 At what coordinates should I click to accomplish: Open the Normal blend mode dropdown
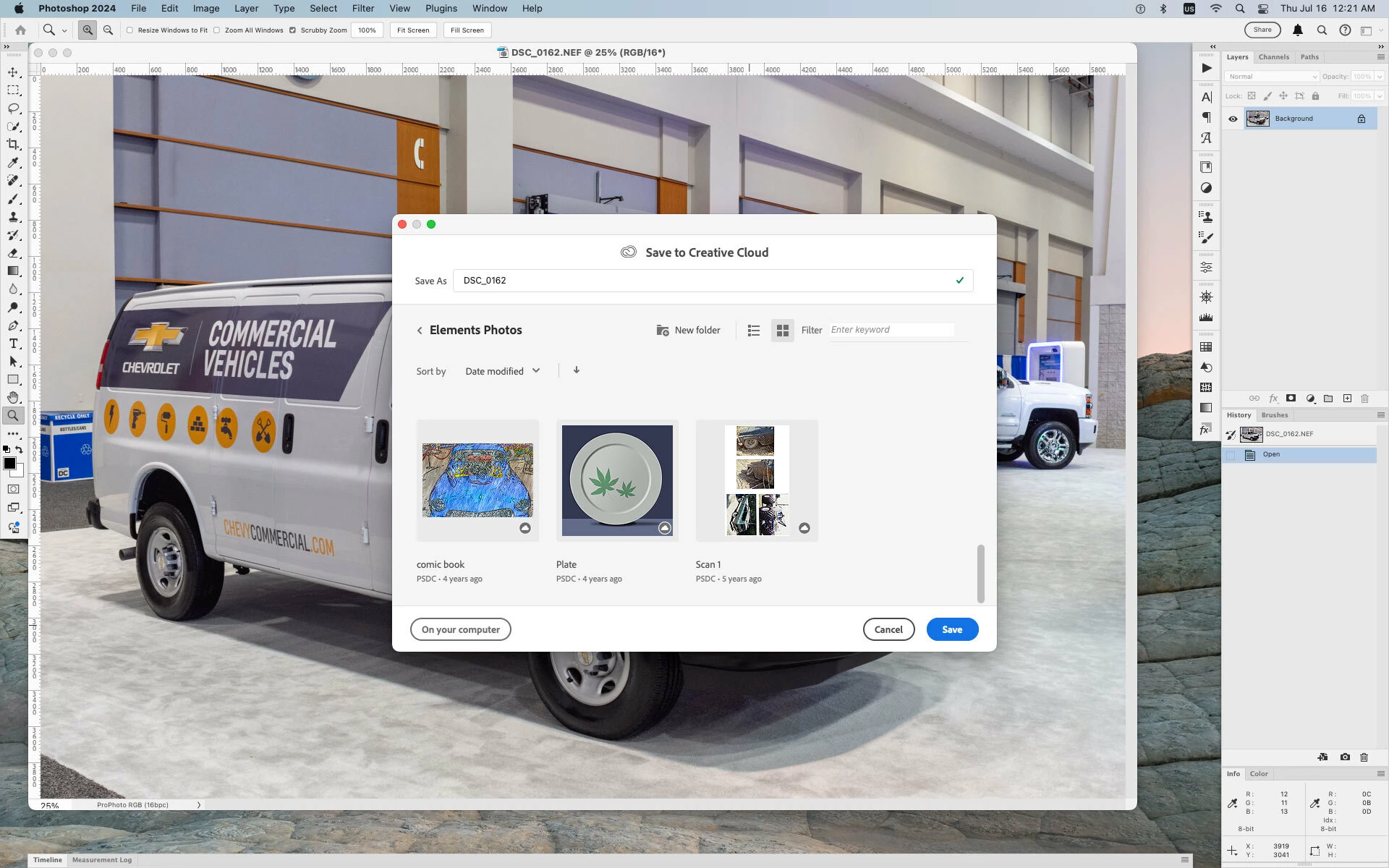(1272, 77)
